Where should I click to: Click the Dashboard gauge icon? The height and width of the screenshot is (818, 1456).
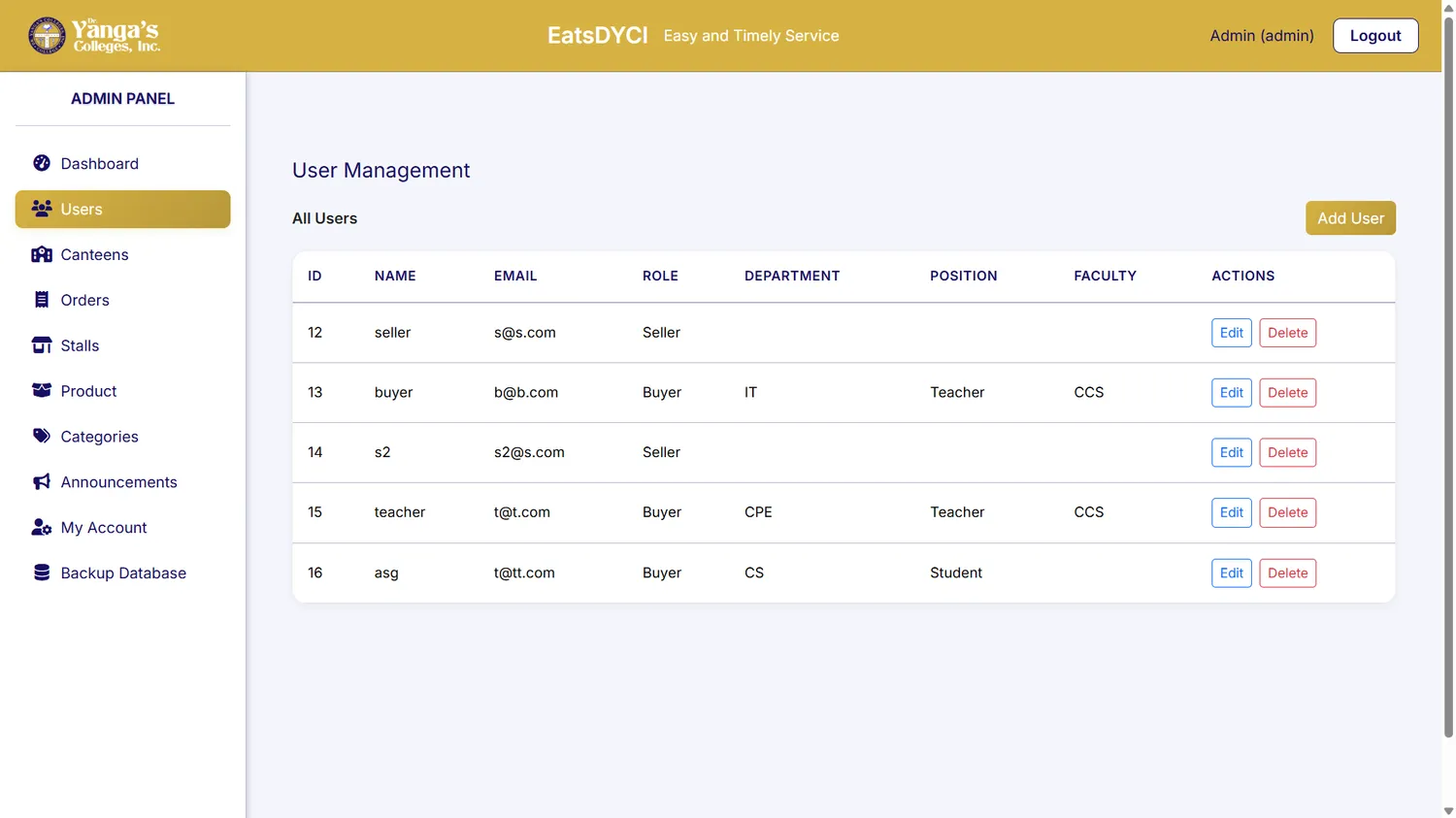[42, 163]
